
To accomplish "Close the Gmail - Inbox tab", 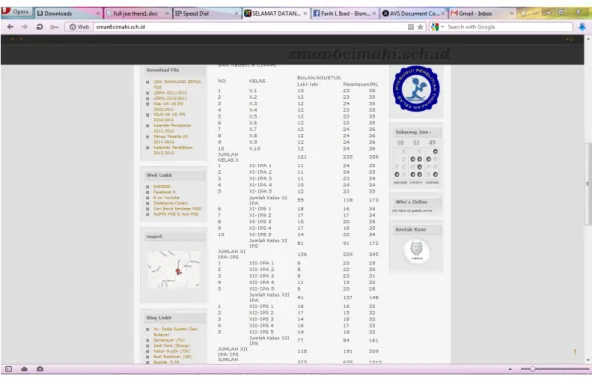I will tap(512, 14).
